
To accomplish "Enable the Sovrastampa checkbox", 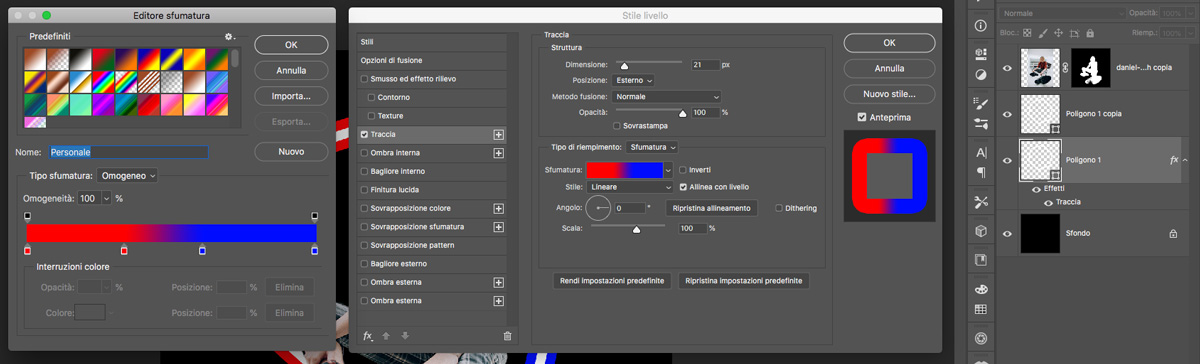I will tap(616, 126).
